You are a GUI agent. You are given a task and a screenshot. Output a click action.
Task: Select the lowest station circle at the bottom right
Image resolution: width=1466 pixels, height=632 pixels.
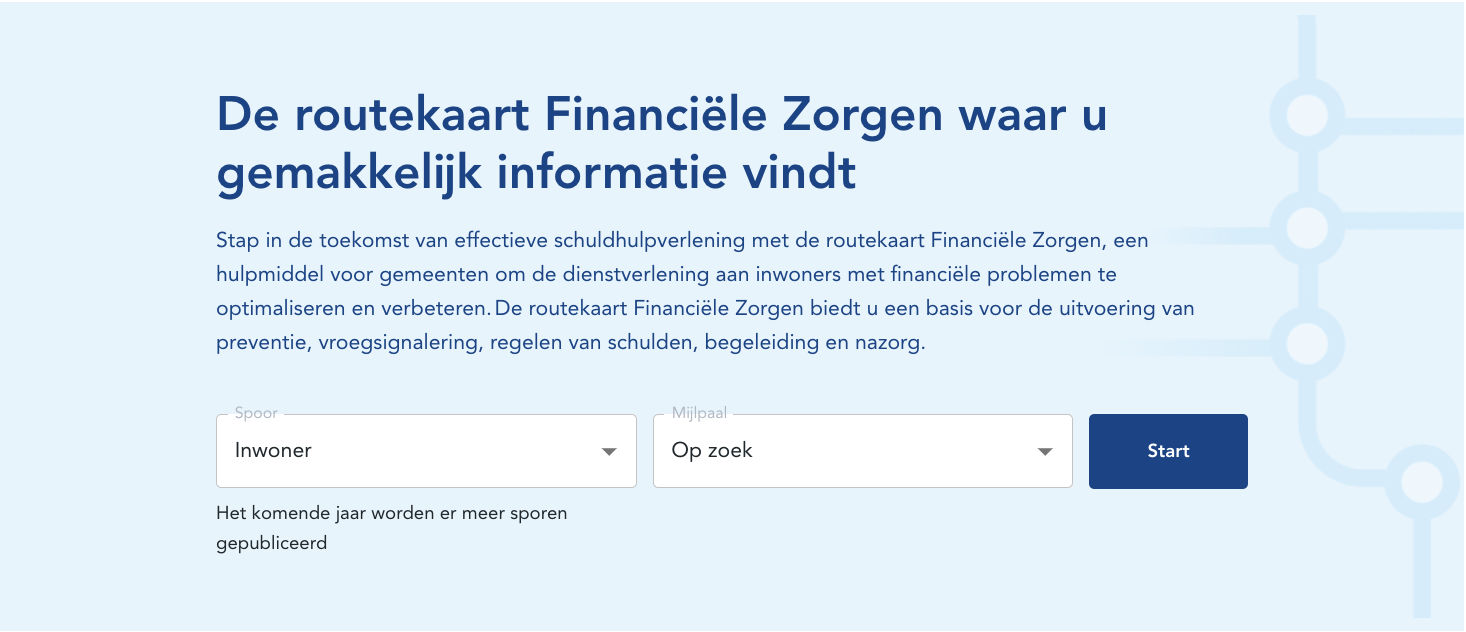(1421, 483)
